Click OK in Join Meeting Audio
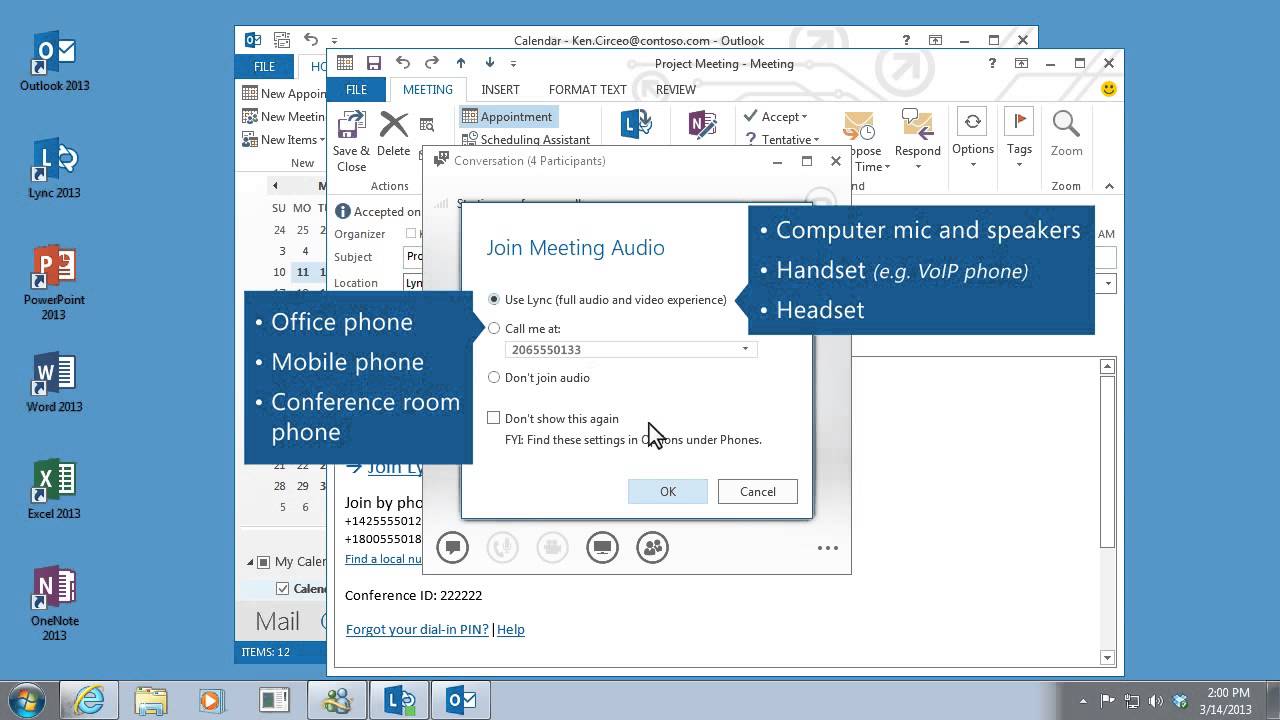 [x=668, y=491]
